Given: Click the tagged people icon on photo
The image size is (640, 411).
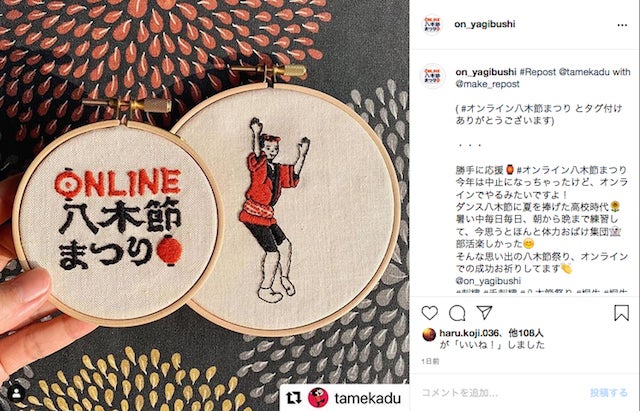Looking at the screenshot, I should tap(17, 393).
